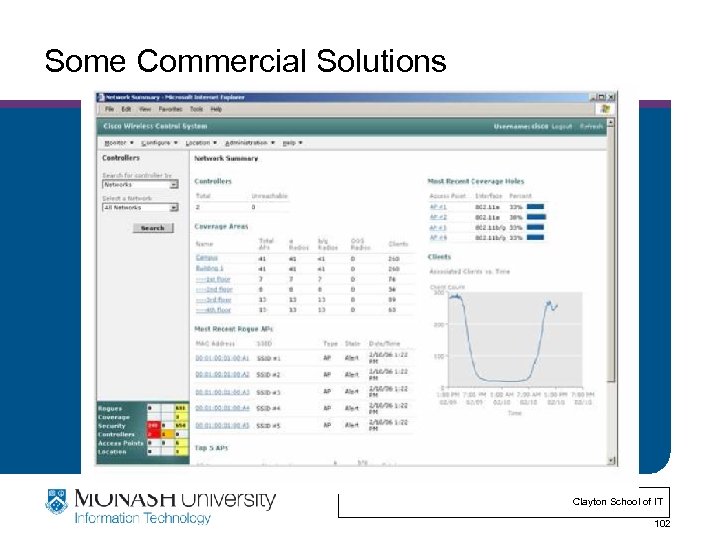720x540 pixels.
Task: Open the AP #2 coverage hole link
Action: click(x=438, y=217)
